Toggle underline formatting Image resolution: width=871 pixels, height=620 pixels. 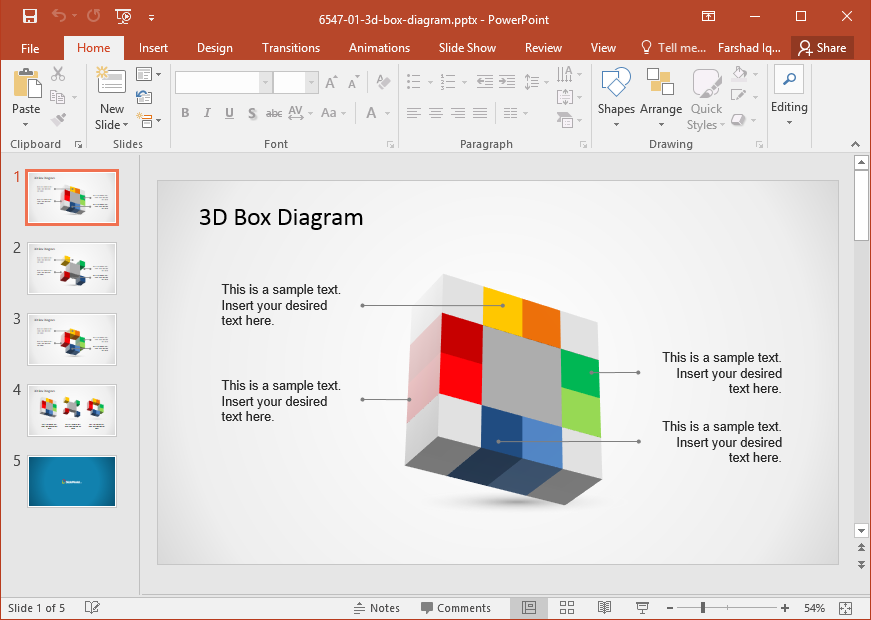pyautogui.click(x=229, y=113)
